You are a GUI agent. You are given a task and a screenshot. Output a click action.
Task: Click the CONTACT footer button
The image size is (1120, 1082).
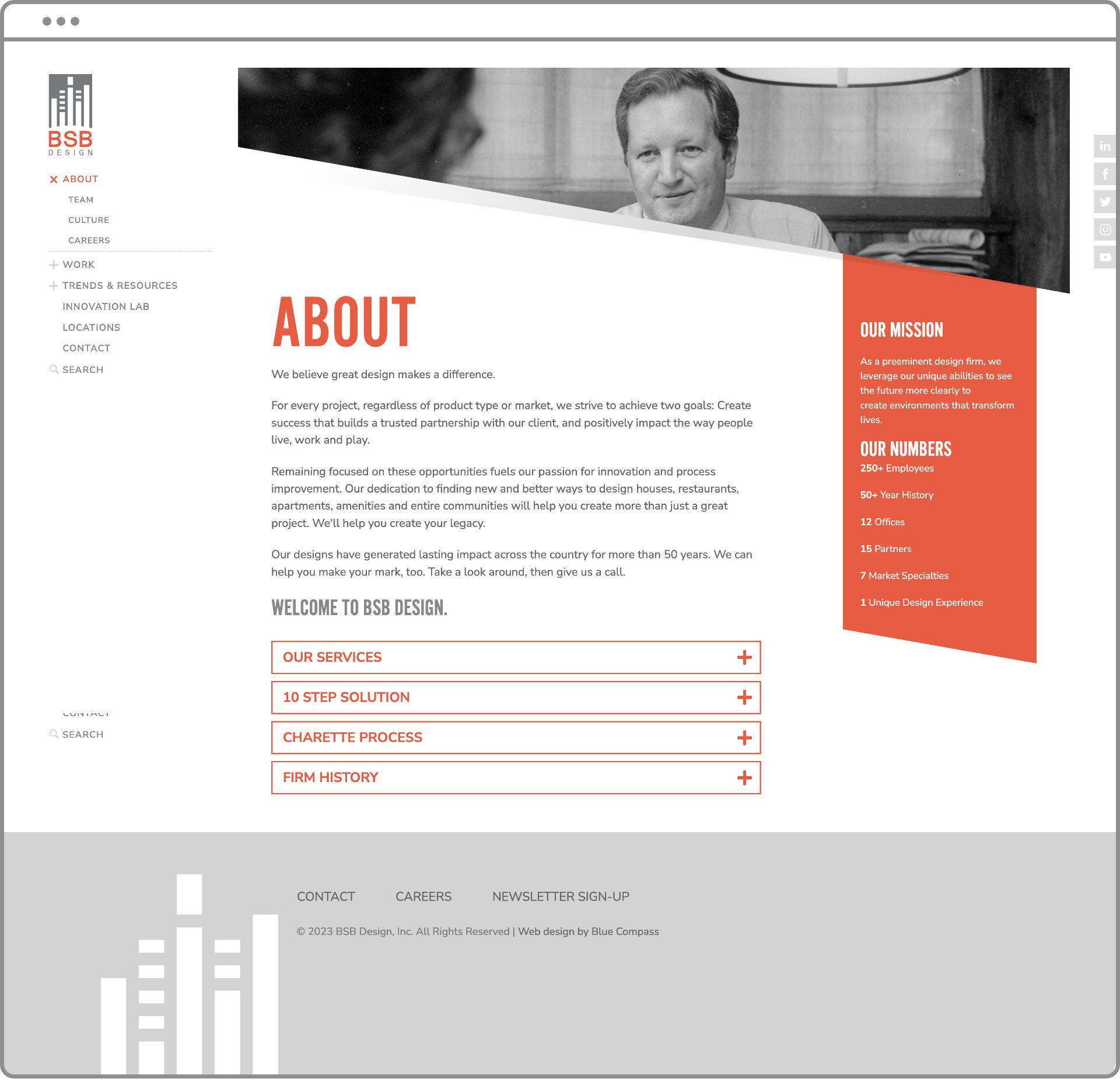pyautogui.click(x=325, y=895)
